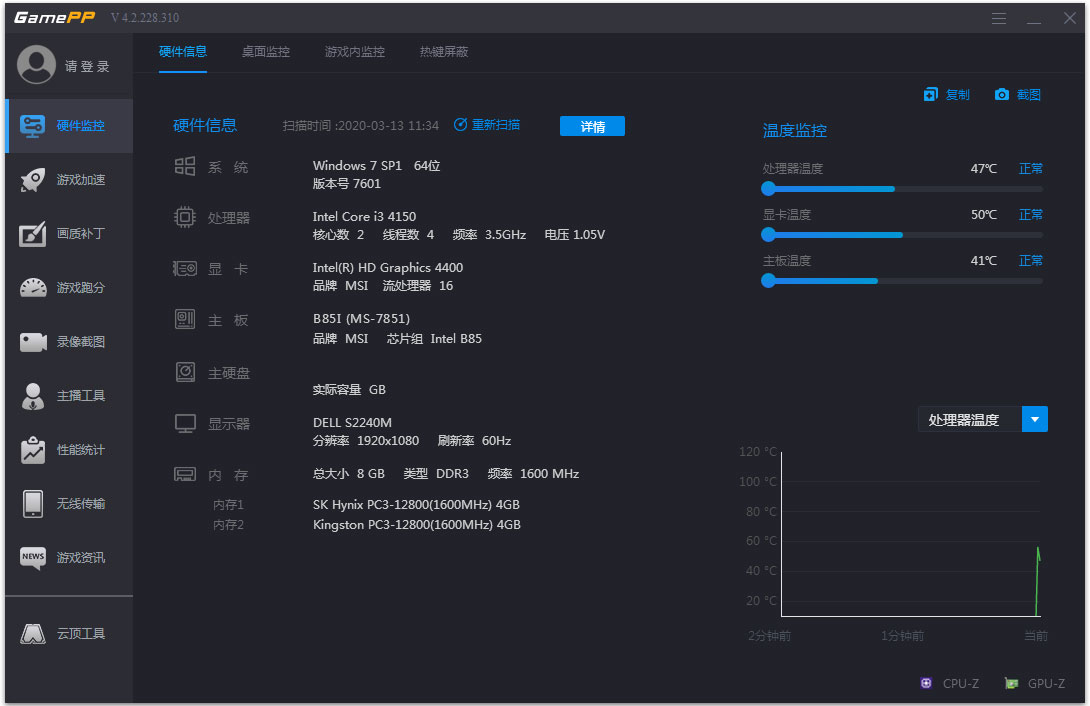Image resolution: width=1090 pixels, height=706 pixels.
Task: Open 游戏加速 rocket icon in sidebar
Action: 33,179
